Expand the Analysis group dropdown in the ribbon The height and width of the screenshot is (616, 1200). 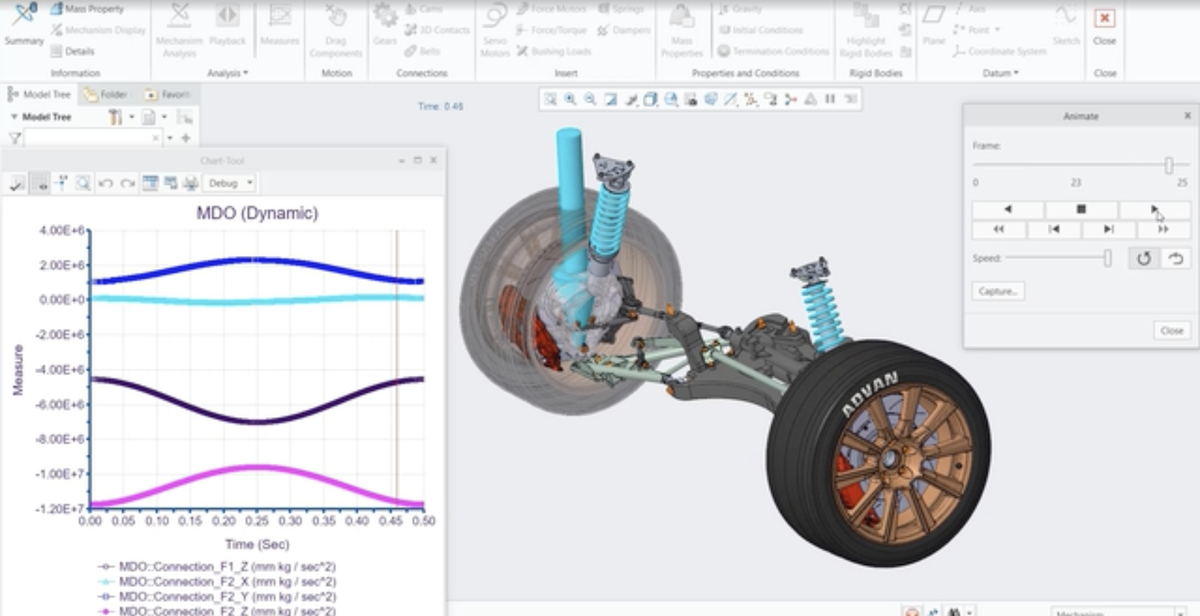228,73
